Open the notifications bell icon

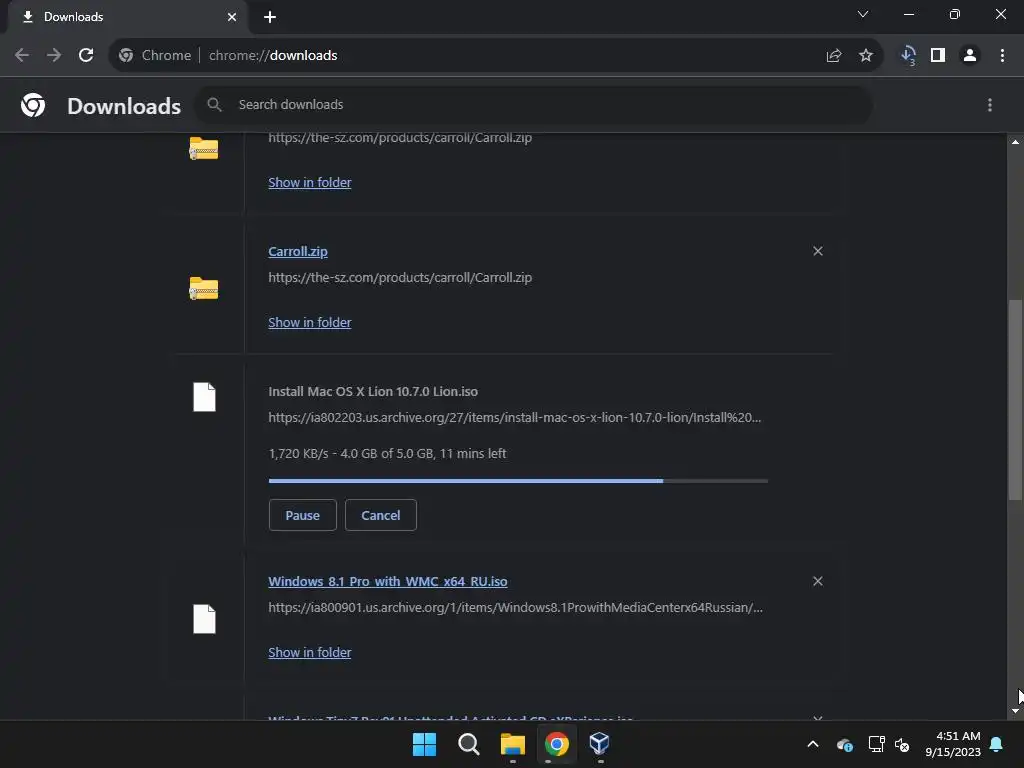[997, 744]
